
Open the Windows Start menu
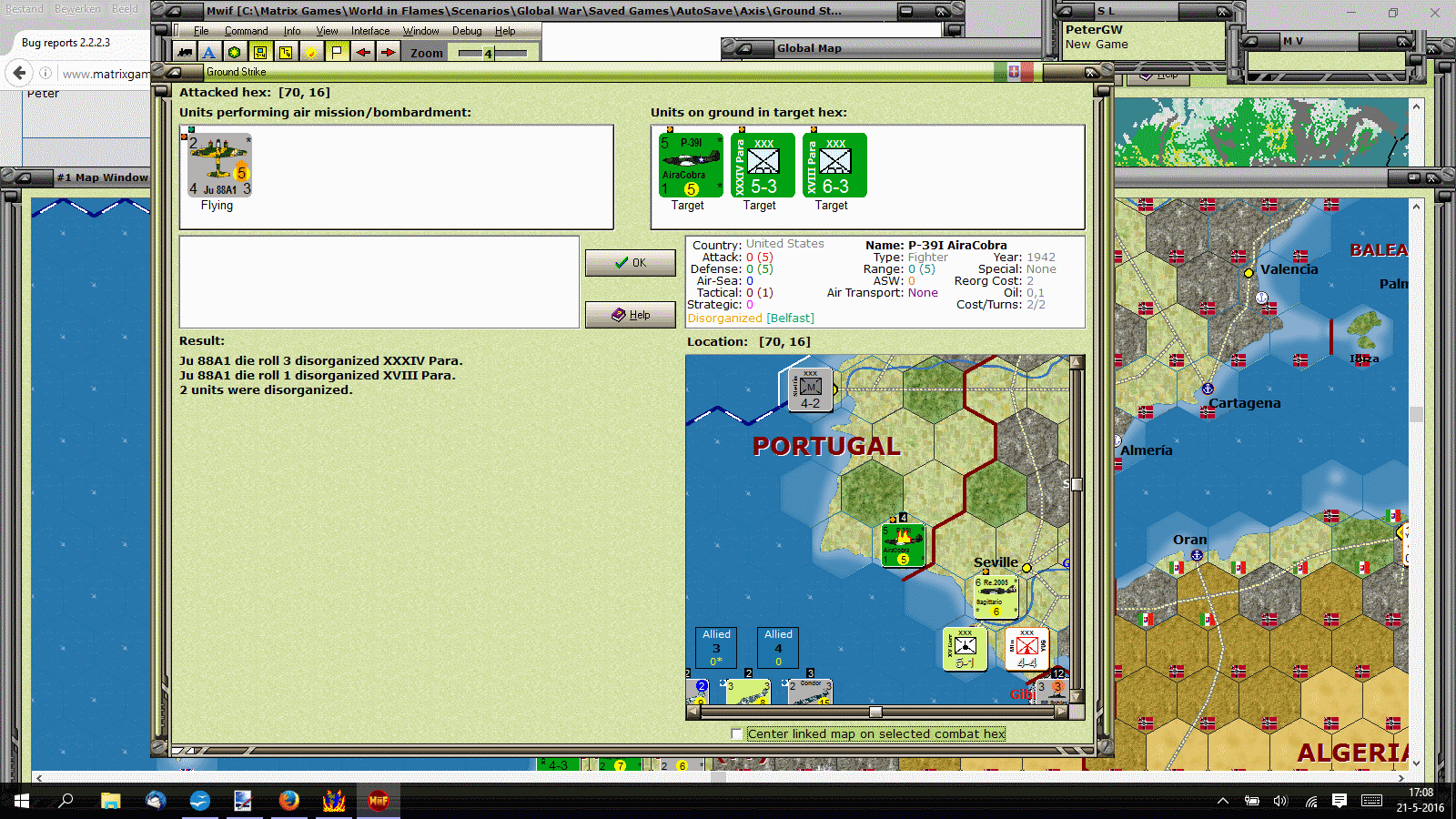[x=22, y=801]
